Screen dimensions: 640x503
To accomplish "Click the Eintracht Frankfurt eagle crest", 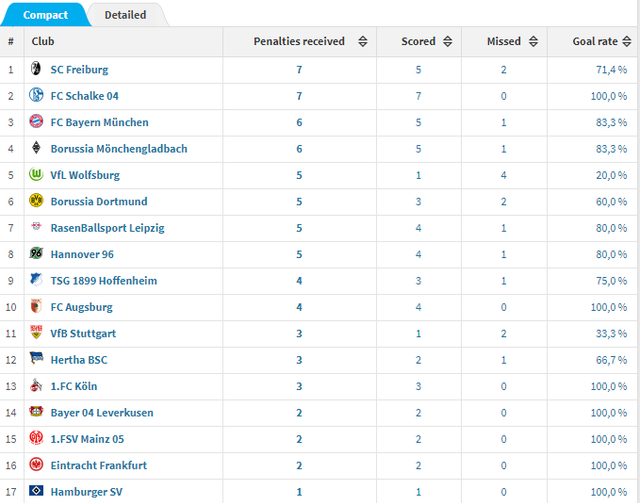I will point(36,464).
